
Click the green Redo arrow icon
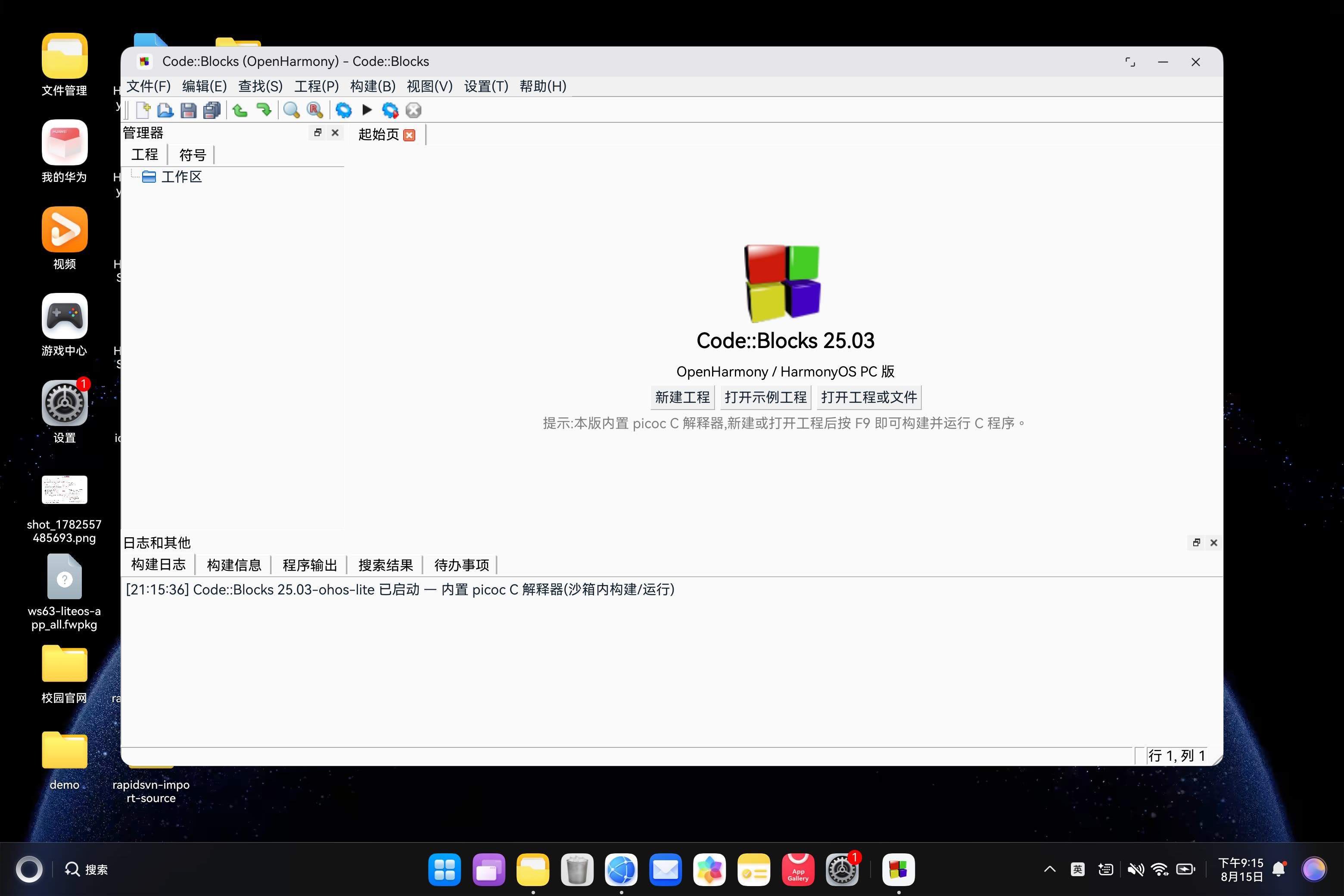(264, 110)
